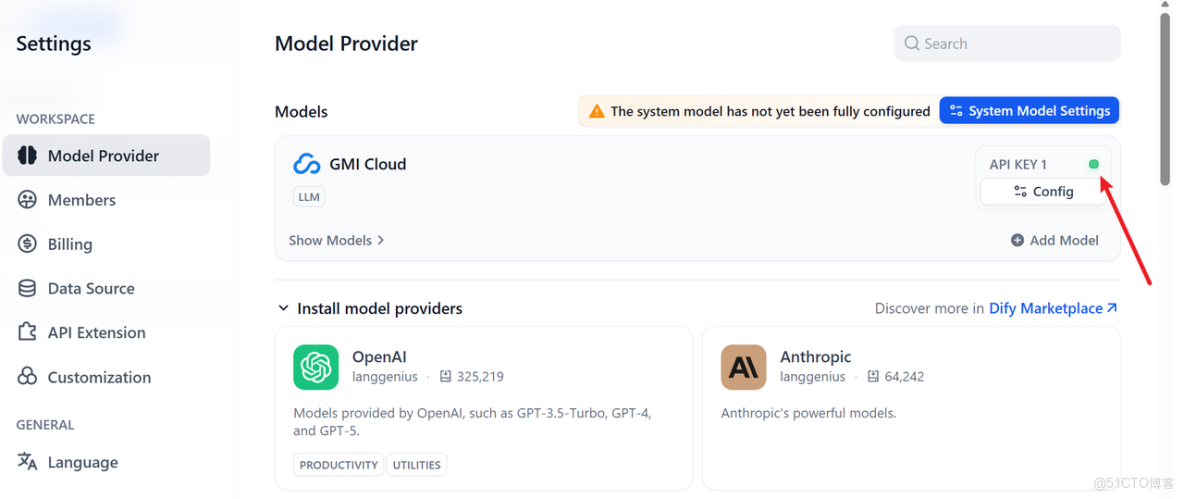Click the LLM tag under GMI Cloud

point(309,197)
